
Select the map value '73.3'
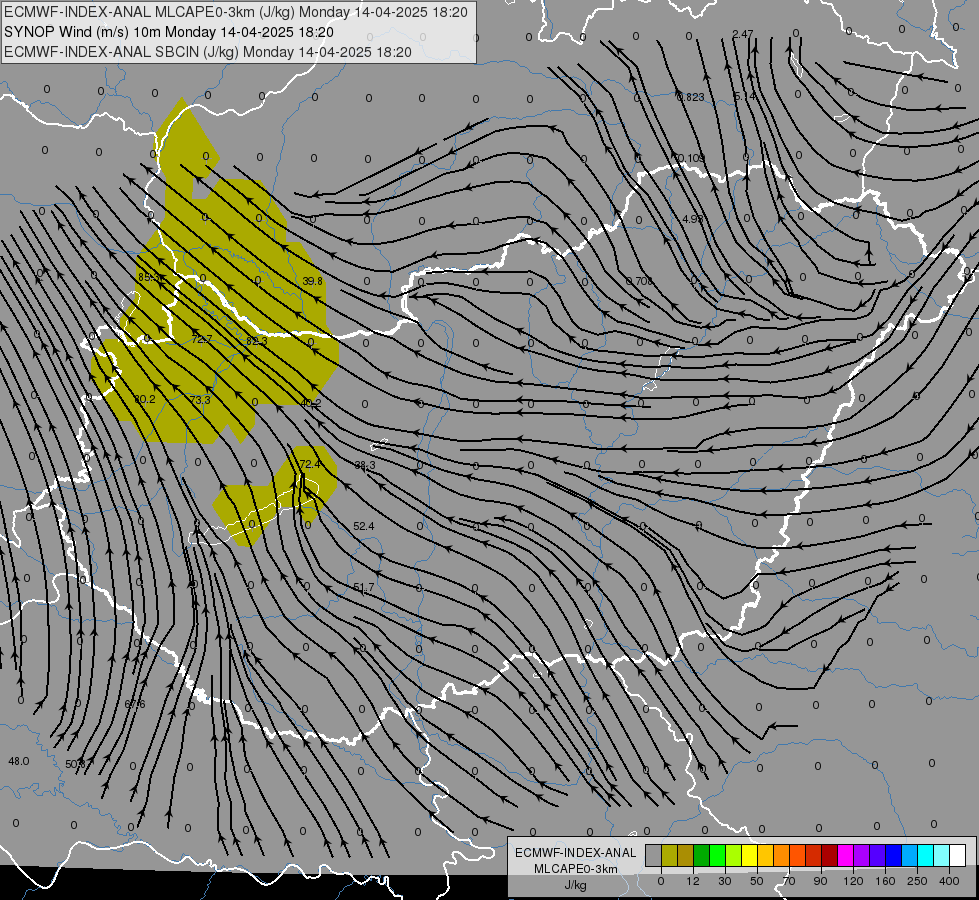200,400
